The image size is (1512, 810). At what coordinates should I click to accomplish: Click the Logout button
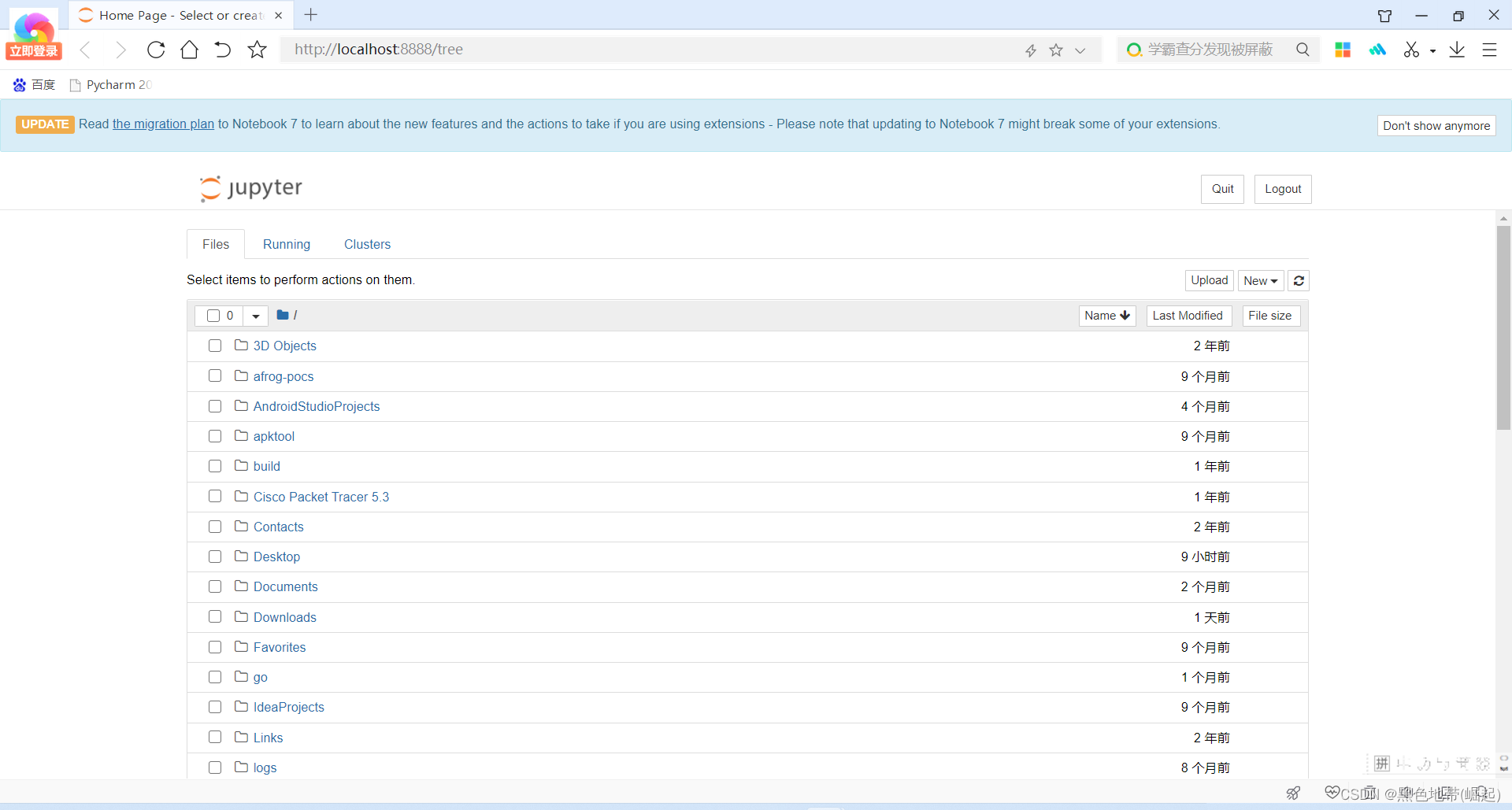[x=1283, y=189]
